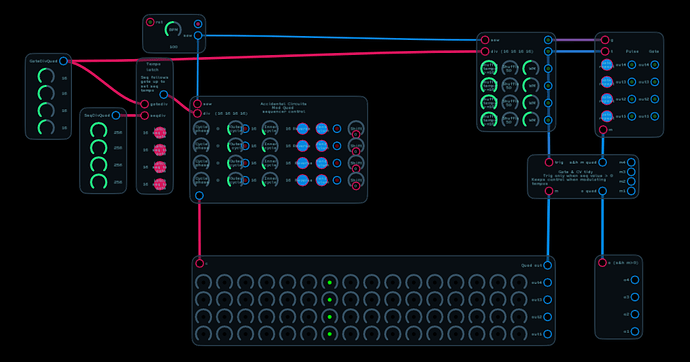Click the c input port on step sequencer

tap(199, 263)
